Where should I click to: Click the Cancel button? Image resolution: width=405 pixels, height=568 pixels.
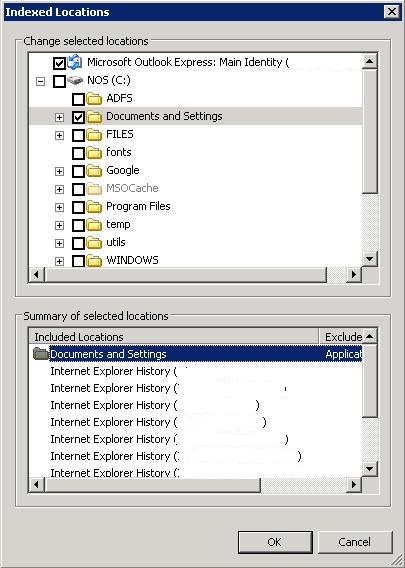[355, 542]
